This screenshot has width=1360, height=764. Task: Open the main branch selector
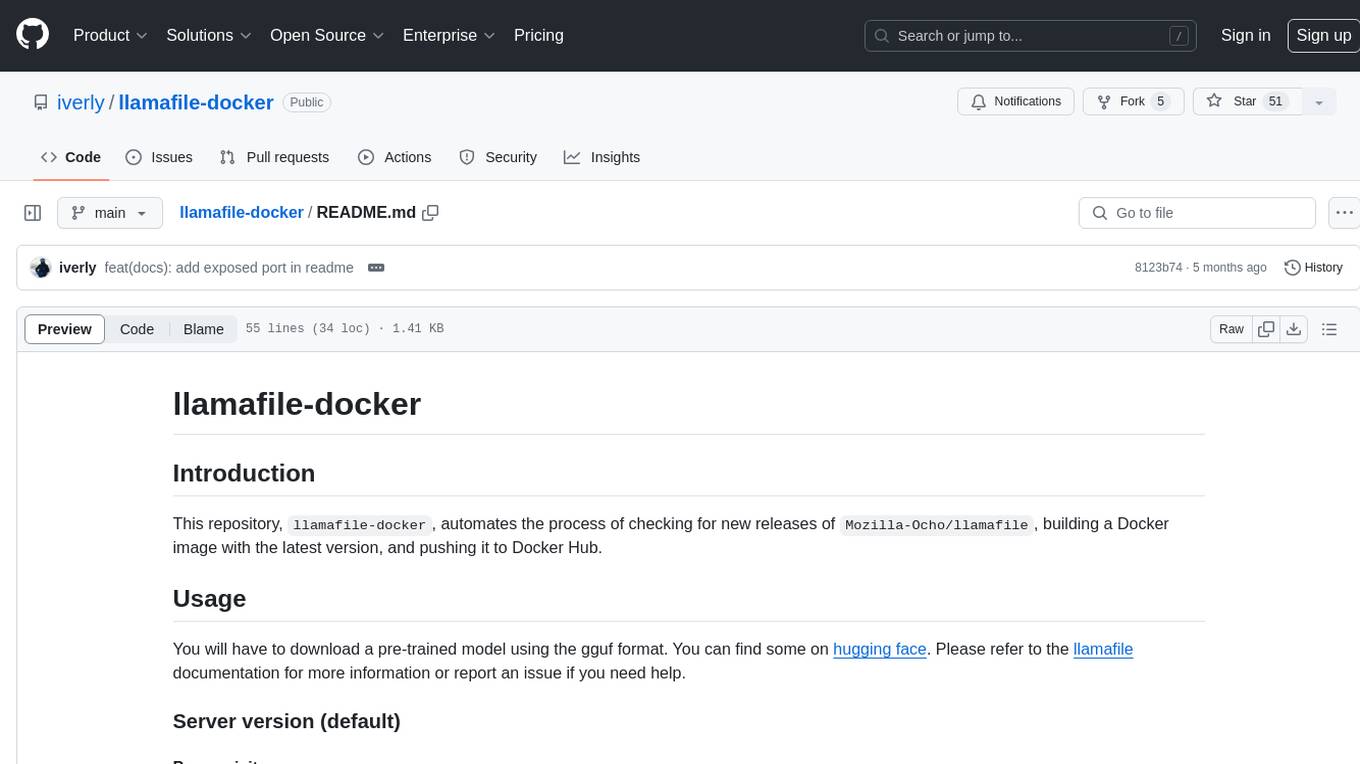pos(110,213)
